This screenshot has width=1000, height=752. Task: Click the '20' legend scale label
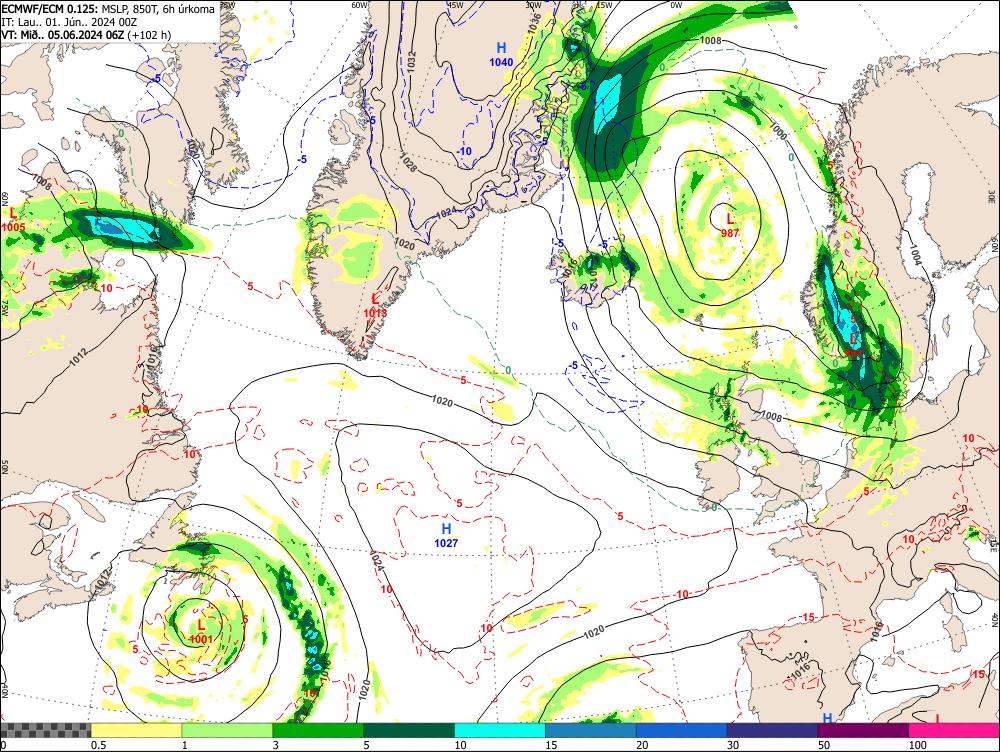642,745
